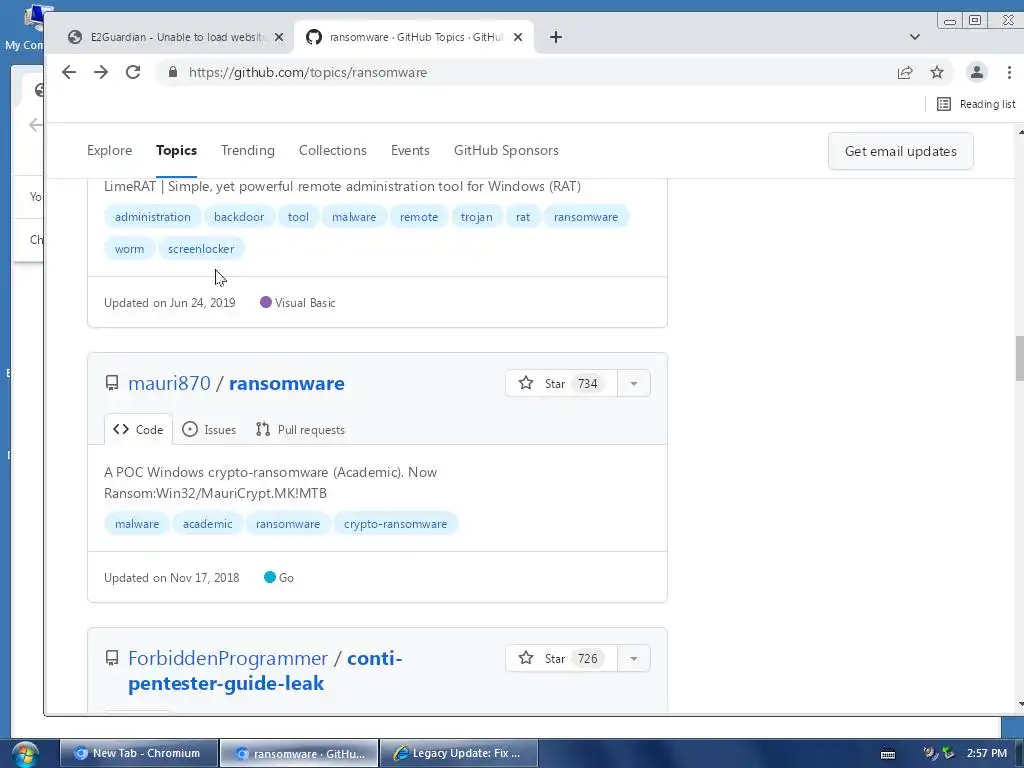Switch to Legacy Update taskbar item
This screenshot has height=768, width=1024.
pos(459,753)
